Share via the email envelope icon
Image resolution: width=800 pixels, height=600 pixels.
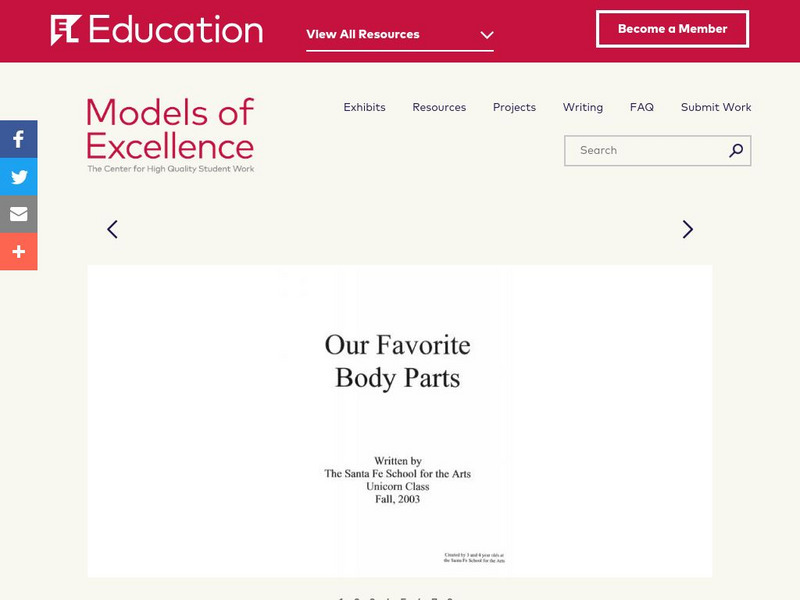pyautogui.click(x=18, y=214)
